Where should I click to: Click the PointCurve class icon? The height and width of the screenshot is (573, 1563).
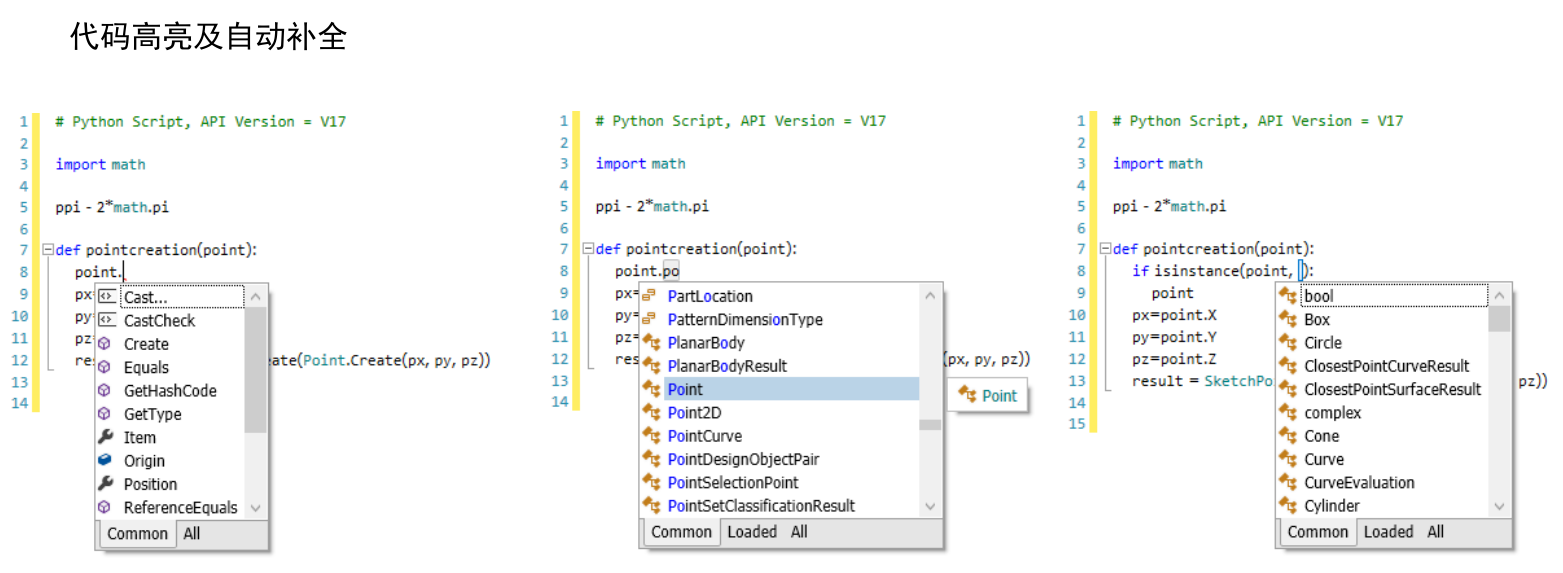coord(651,436)
